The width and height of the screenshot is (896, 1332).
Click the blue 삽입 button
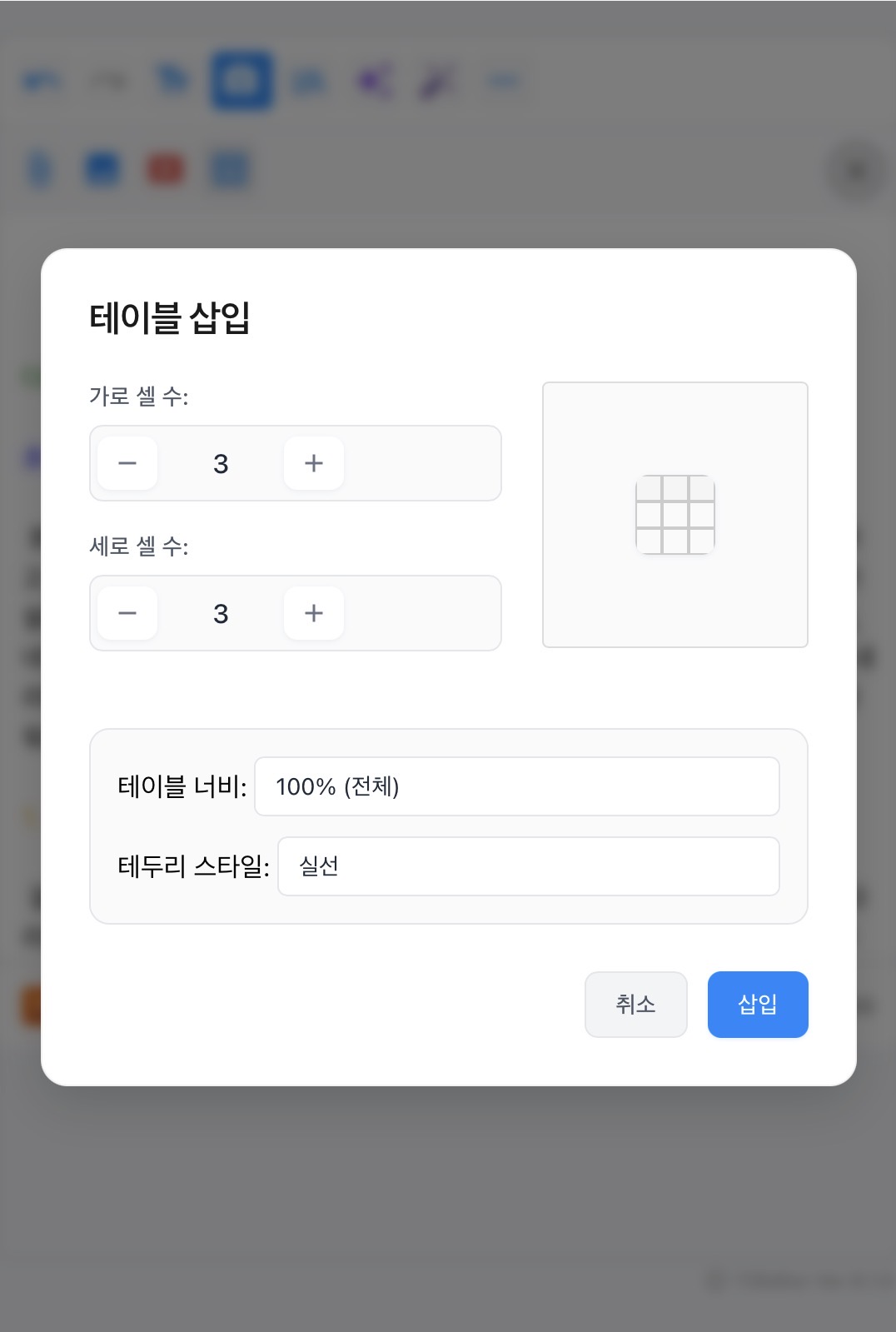point(758,1005)
